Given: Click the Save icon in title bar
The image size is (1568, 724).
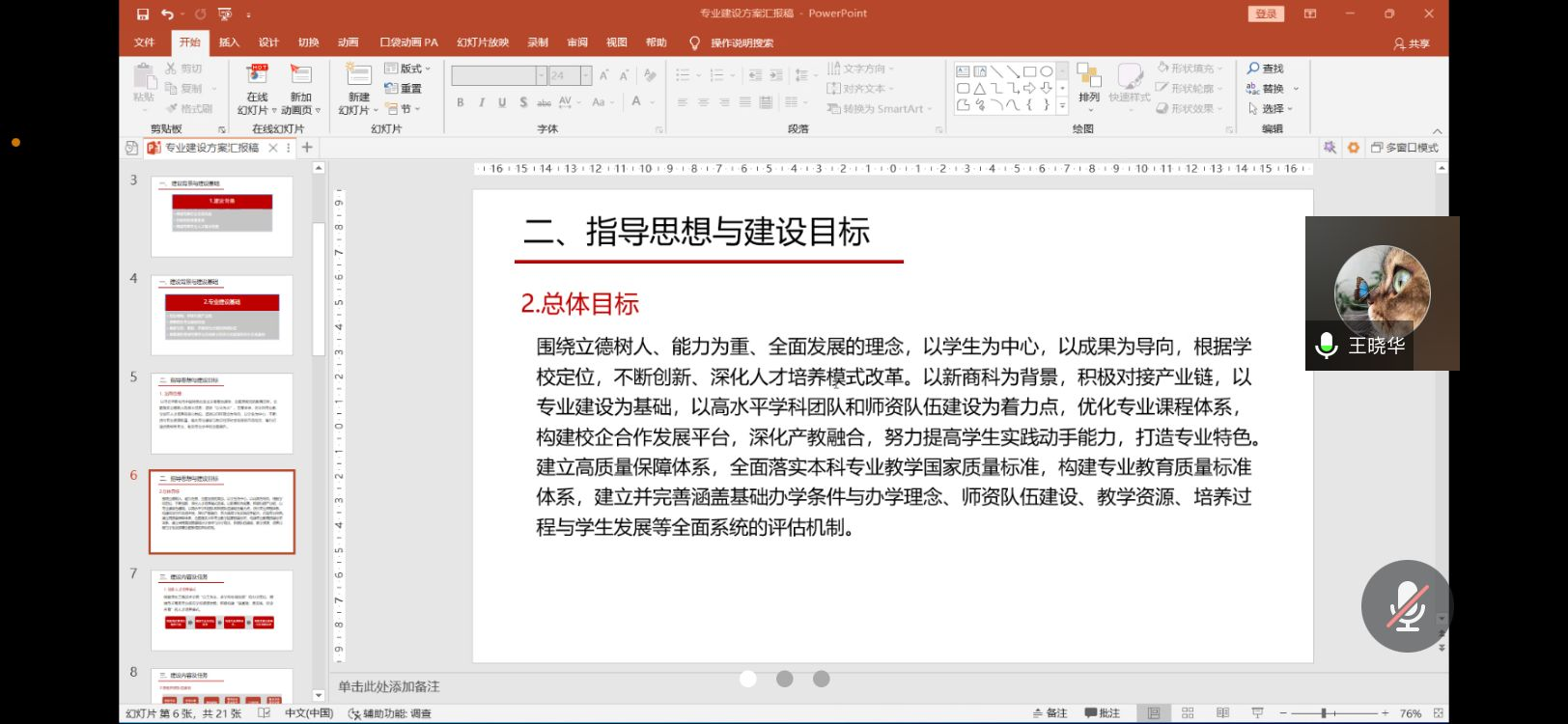Looking at the screenshot, I should [x=143, y=14].
